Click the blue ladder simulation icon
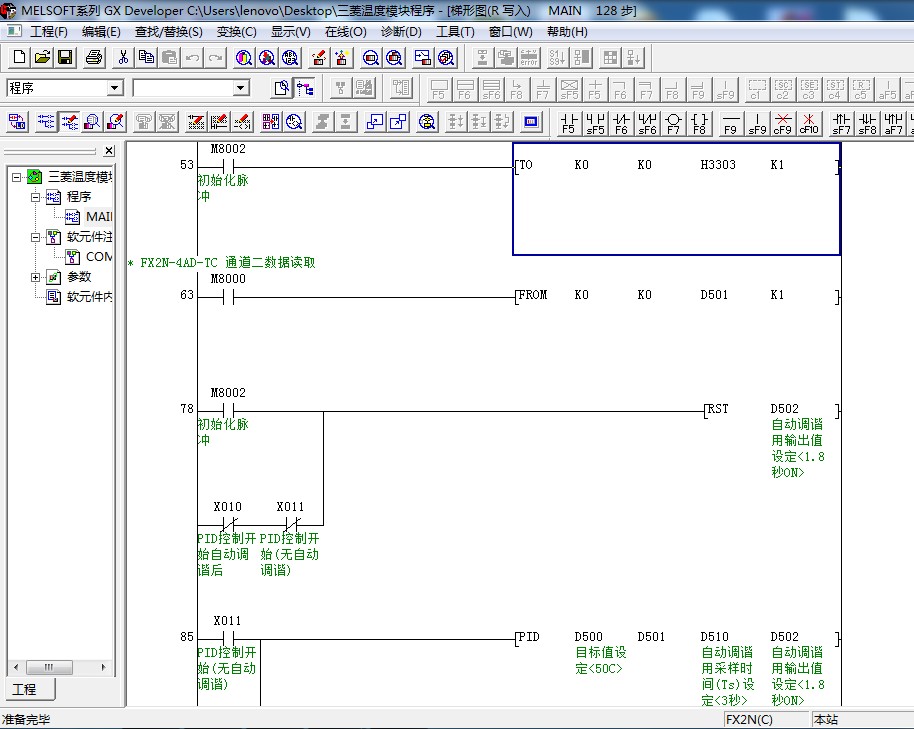 [x=530, y=122]
